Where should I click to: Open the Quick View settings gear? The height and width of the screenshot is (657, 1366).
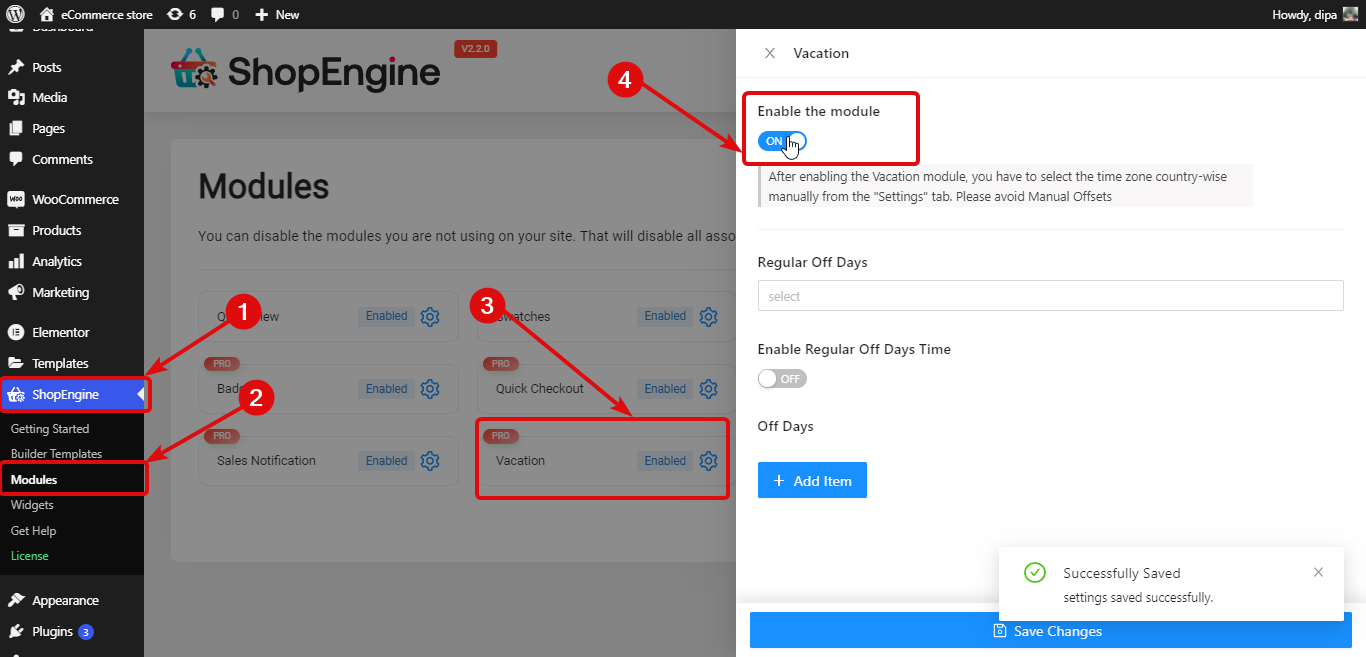coord(430,316)
